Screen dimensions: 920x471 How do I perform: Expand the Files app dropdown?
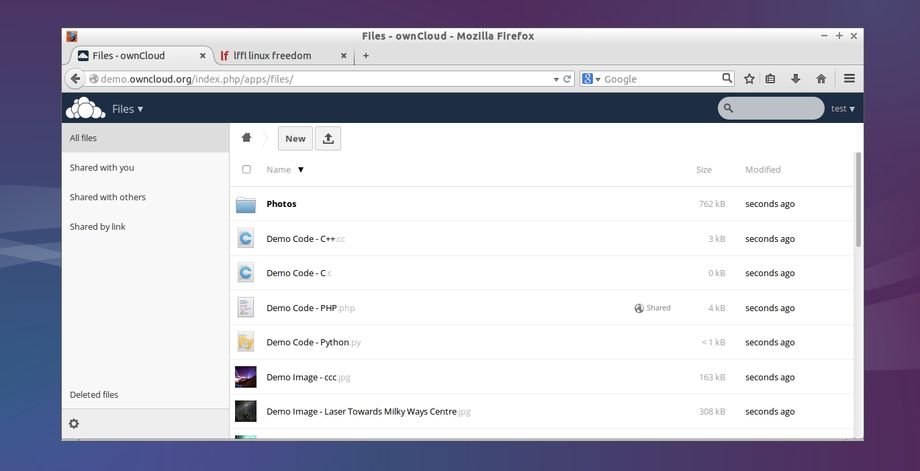coord(127,109)
